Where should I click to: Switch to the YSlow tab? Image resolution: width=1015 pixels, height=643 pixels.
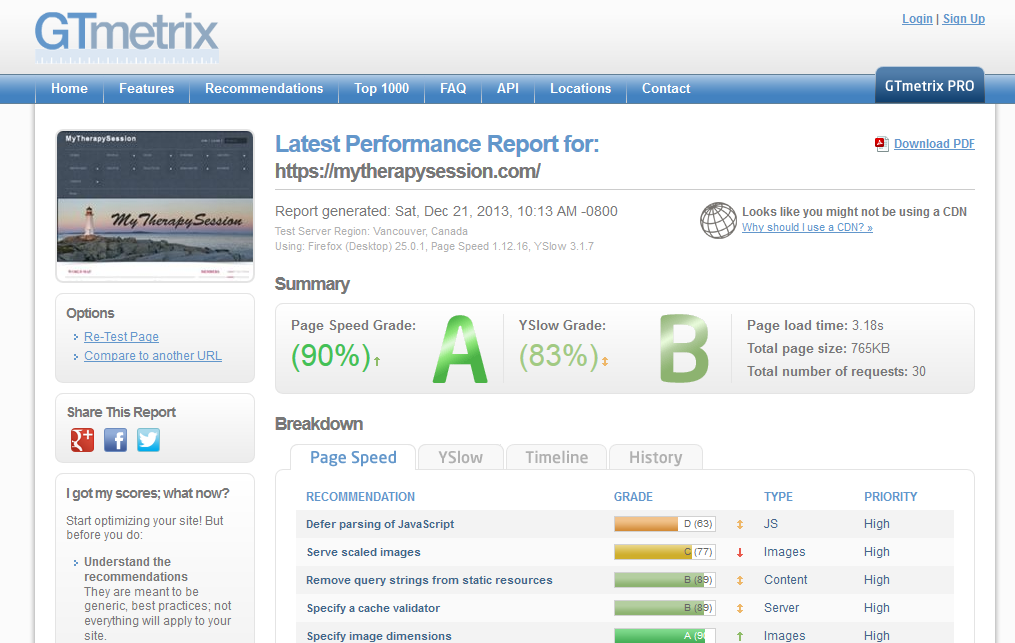460,458
